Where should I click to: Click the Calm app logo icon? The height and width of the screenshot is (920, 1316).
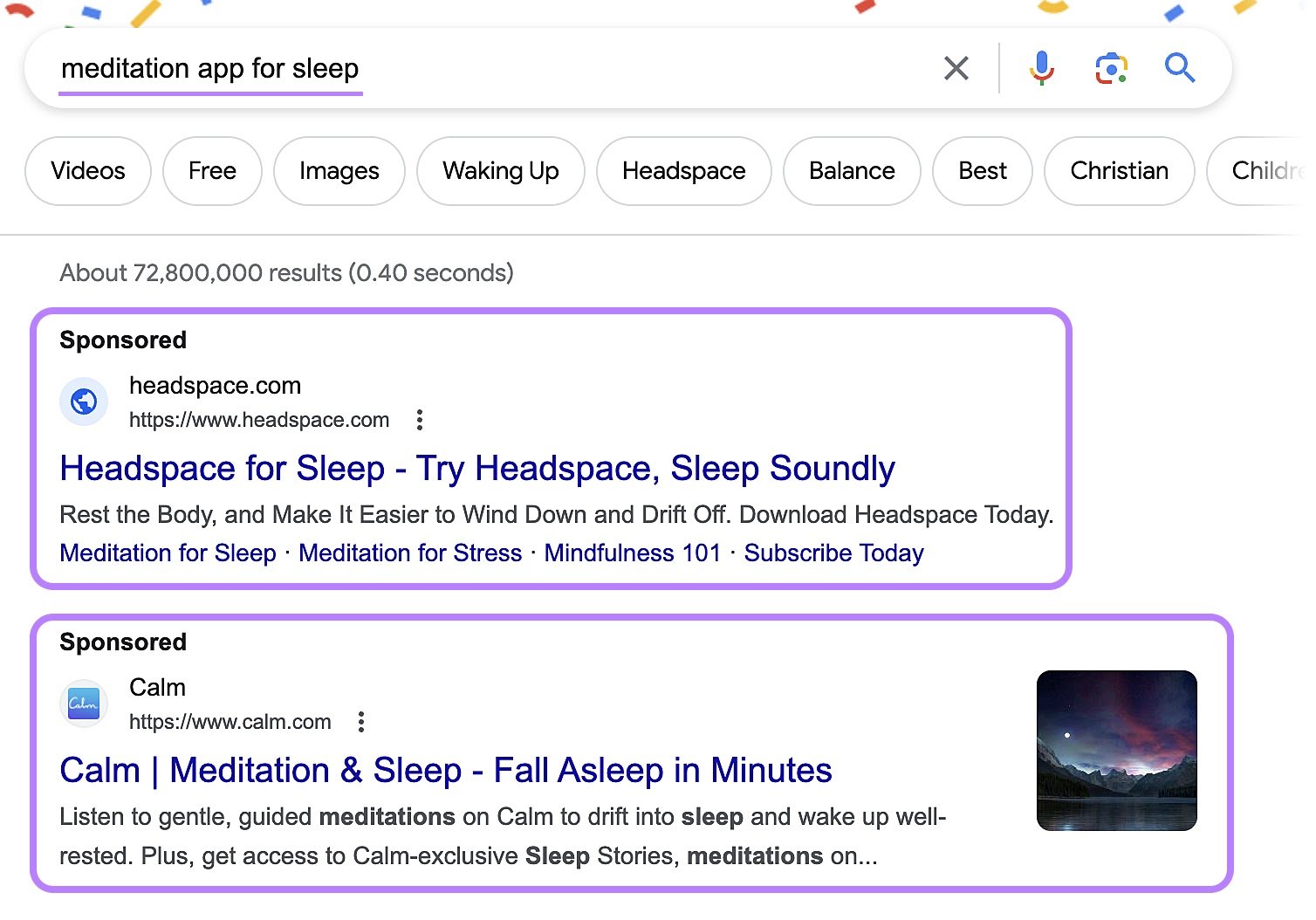click(83, 704)
